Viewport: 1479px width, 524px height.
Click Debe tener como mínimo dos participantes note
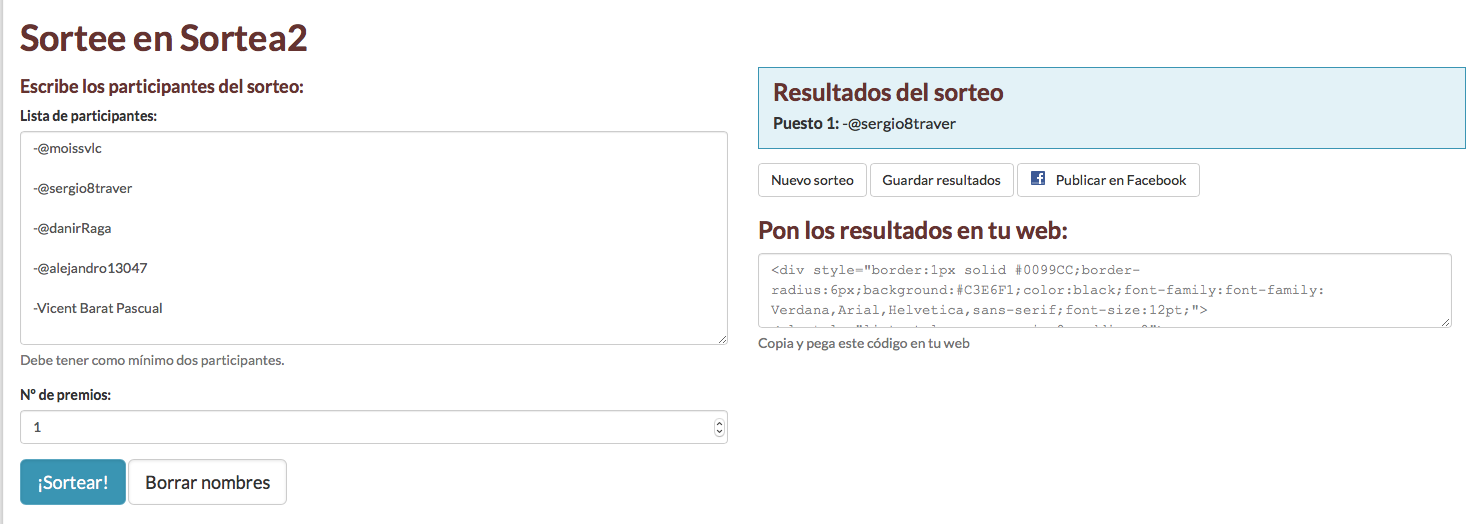click(152, 360)
